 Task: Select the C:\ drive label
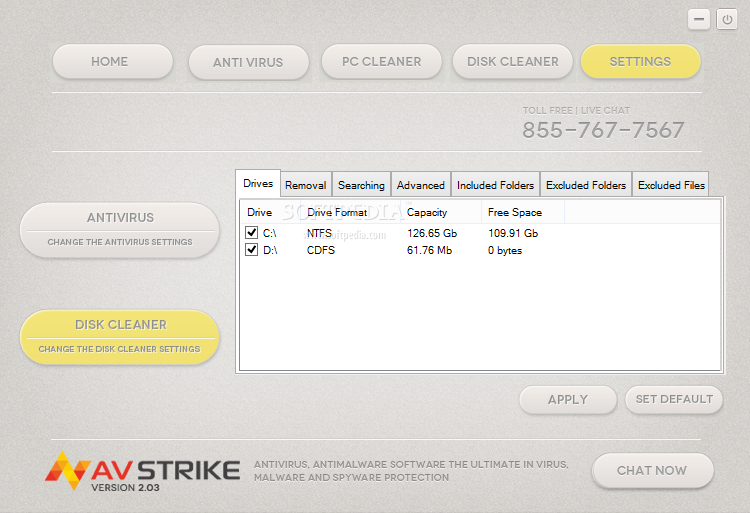point(270,233)
